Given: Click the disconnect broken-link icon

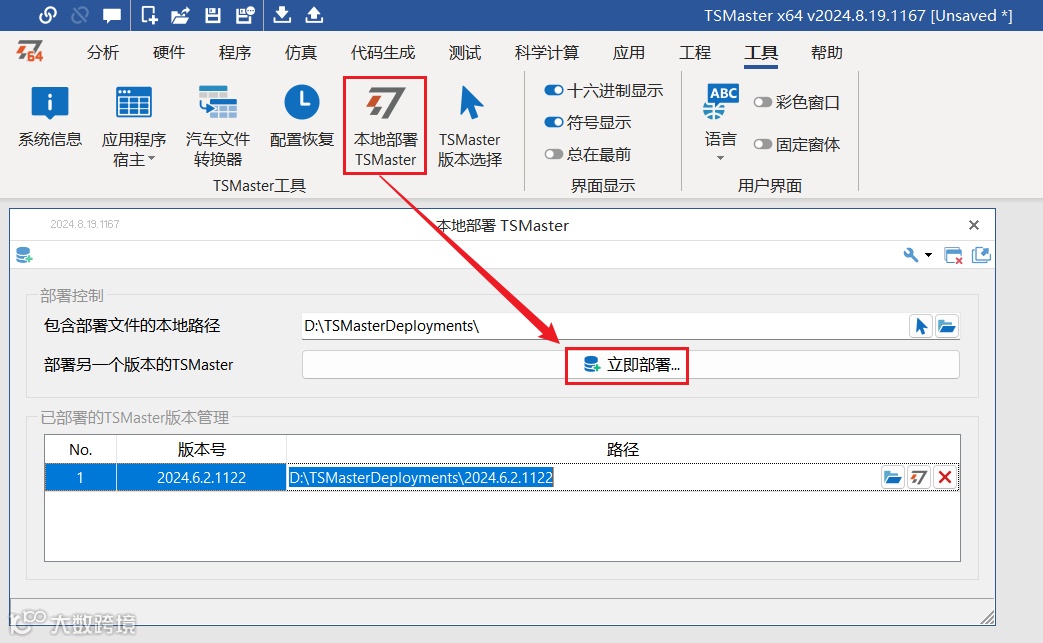Looking at the screenshot, I should coord(80,15).
